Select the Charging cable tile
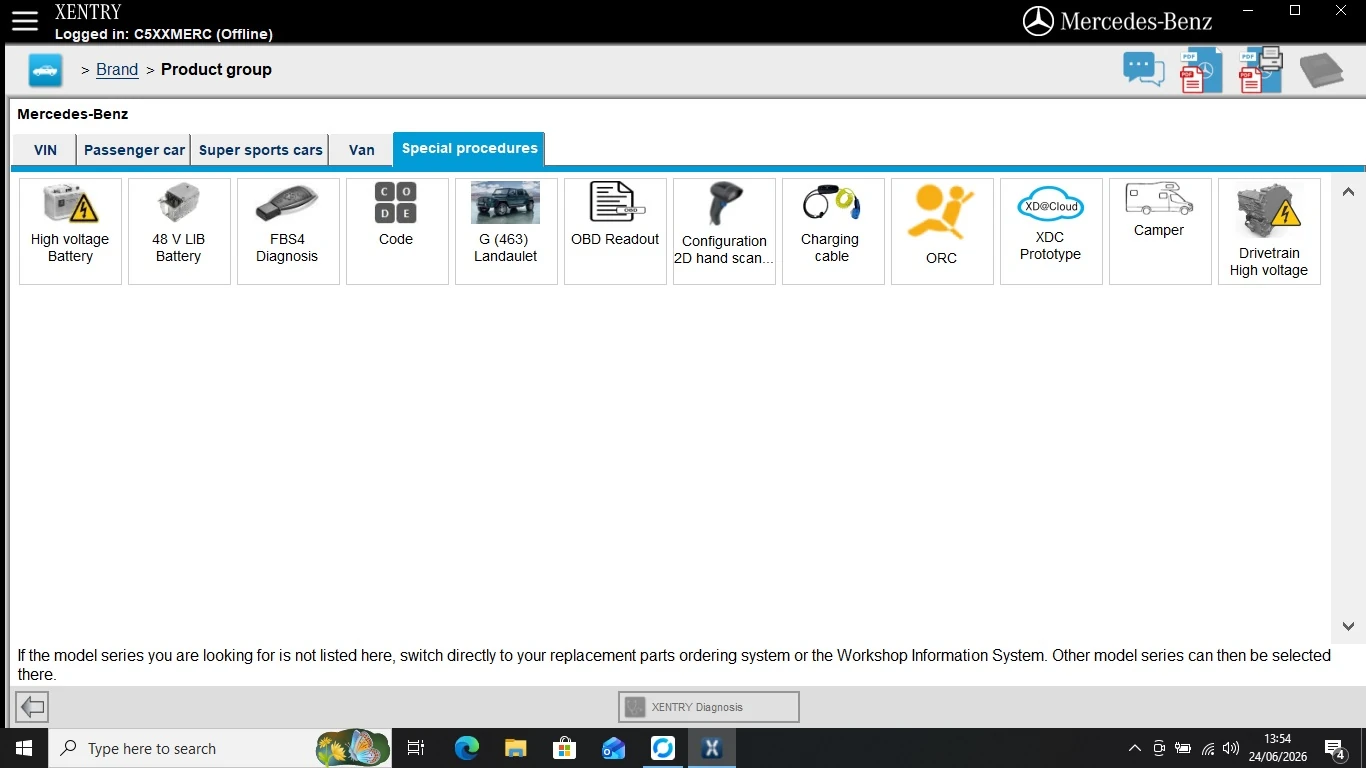Viewport: 1366px width, 768px height. [x=833, y=231]
